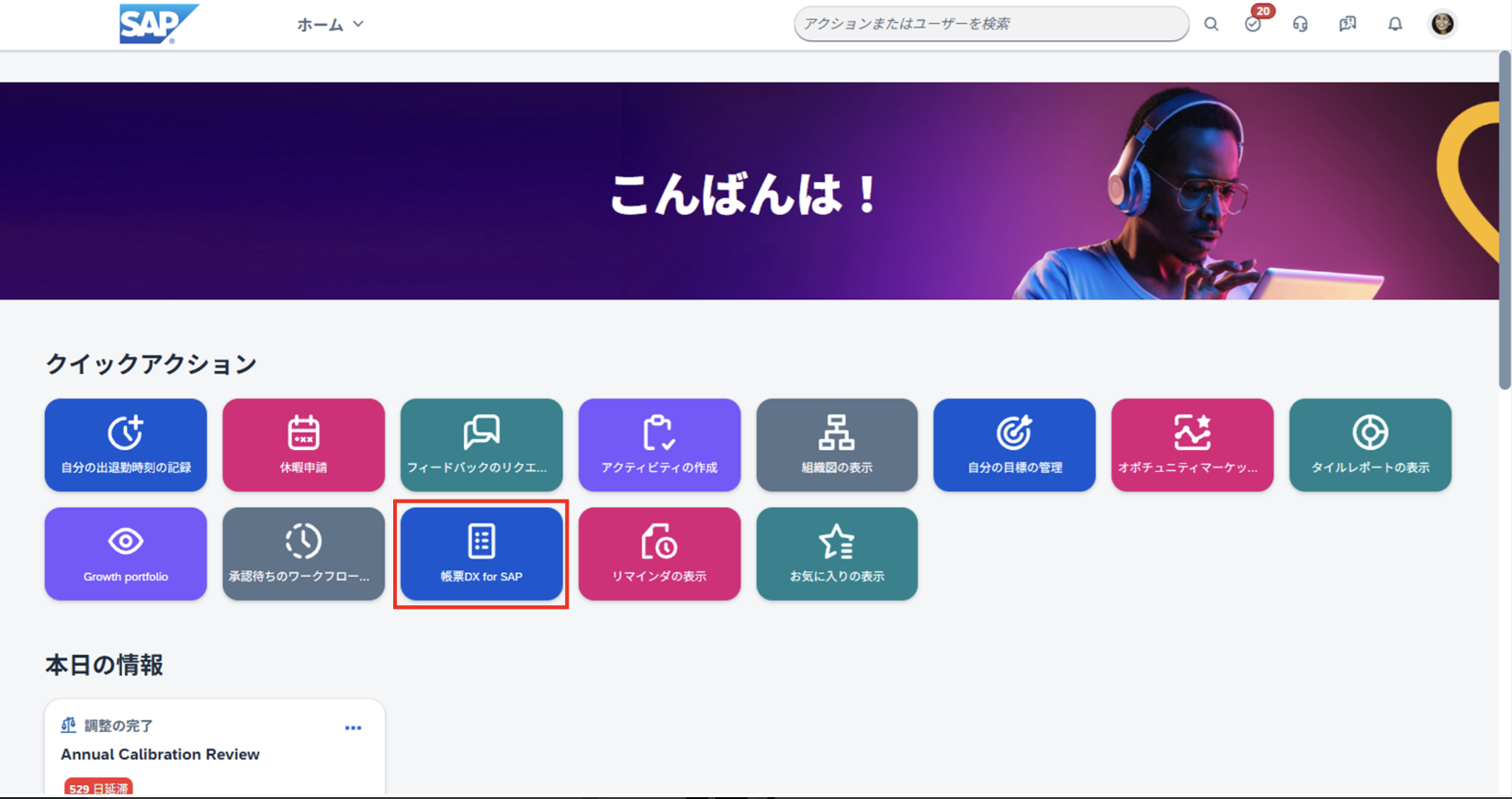Click the headset support icon
The image size is (1512, 799).
[1300, 25]
